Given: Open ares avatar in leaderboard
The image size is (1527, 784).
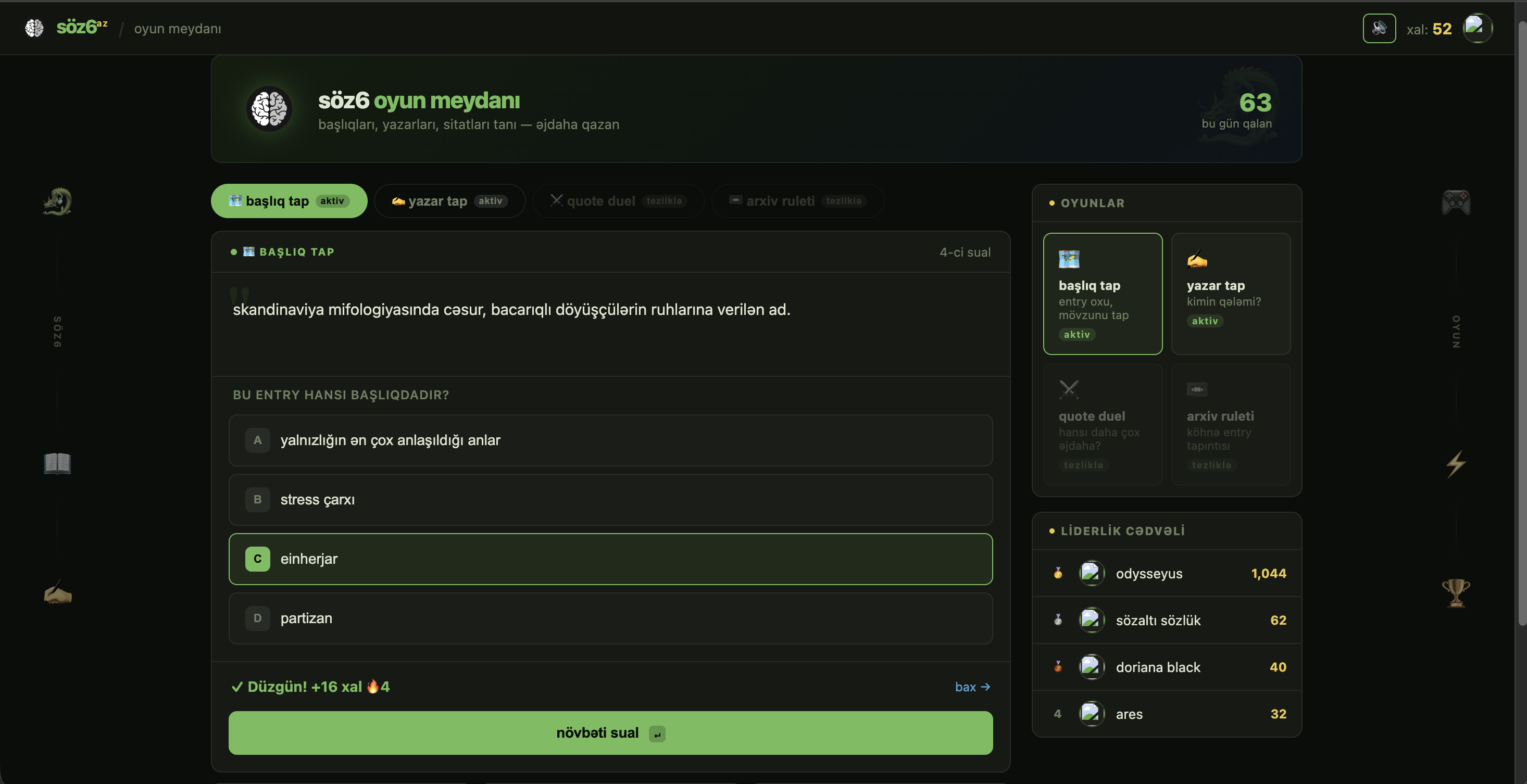Looking at the screenshot, I should pos(1091,714).
